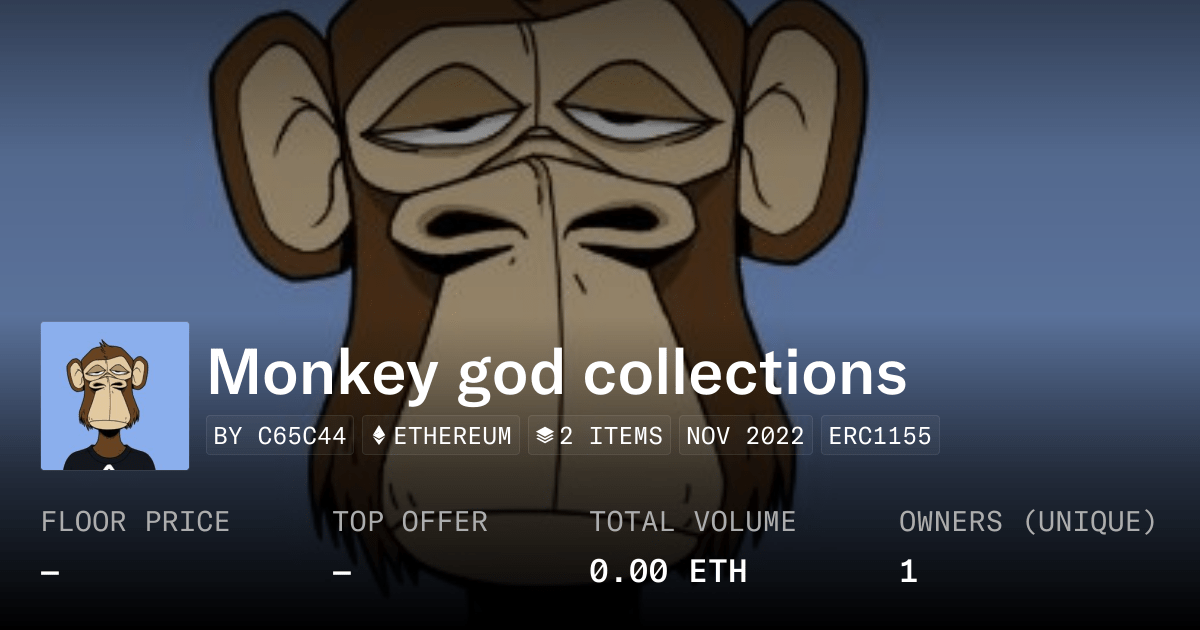The image size is (1200, 630).
Task: Select the dash value under Floor Price
Action: (50, 573)
